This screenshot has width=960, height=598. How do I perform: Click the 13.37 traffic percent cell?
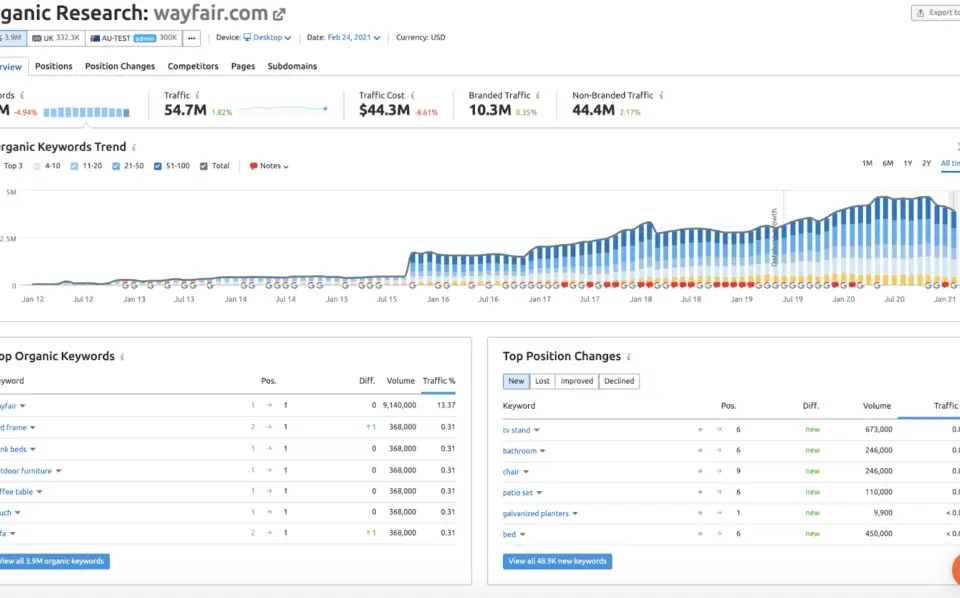pyautogui.click(x=446, y=405)
